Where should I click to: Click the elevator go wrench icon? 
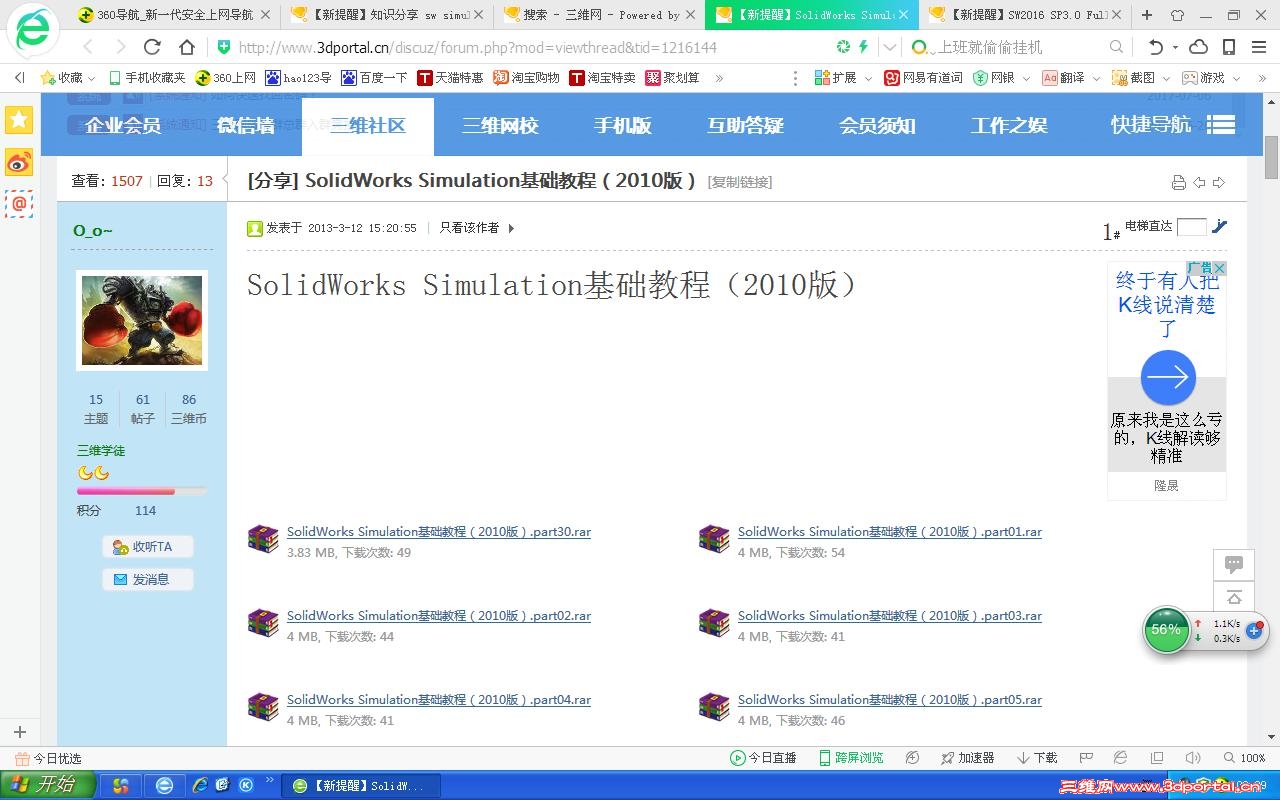(1219, 226)
